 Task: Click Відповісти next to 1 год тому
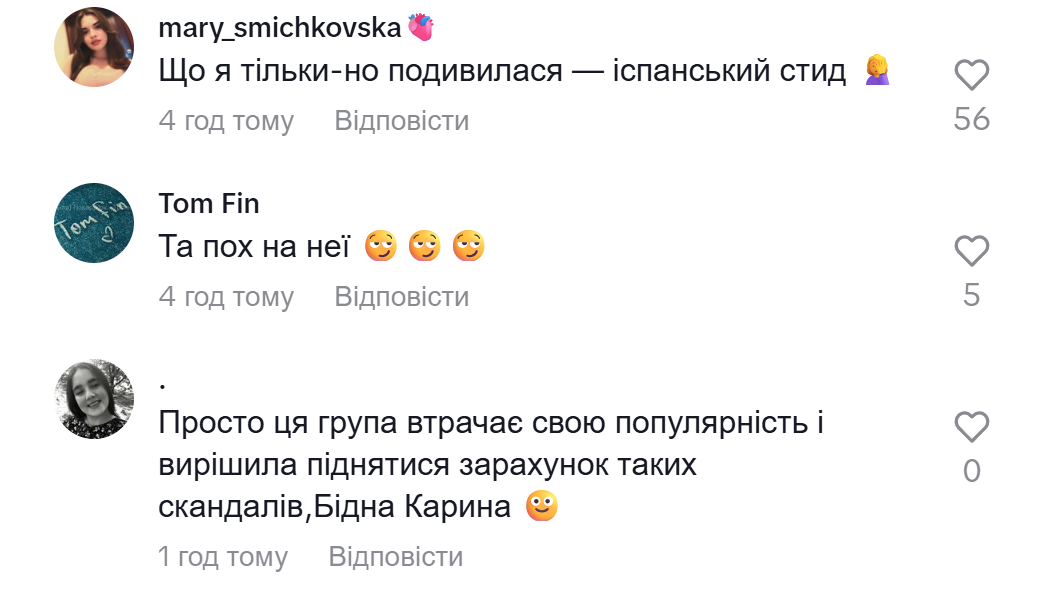396,557
